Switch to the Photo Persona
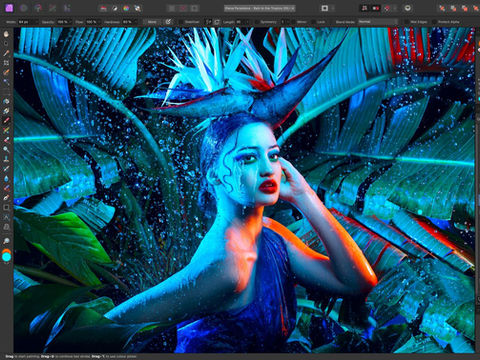This screenshot has width=480, height=360. (9, 8)
